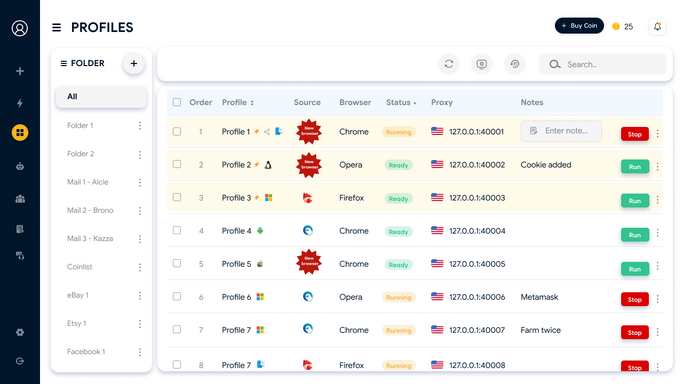Click the plus icon in left sidebar

20,71
